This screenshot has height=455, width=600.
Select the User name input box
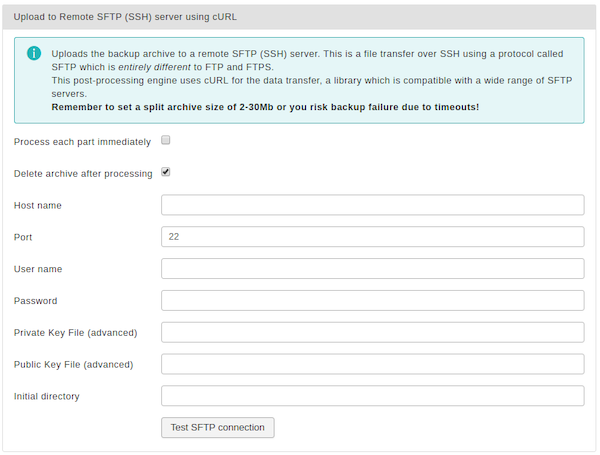pos(372,268)
